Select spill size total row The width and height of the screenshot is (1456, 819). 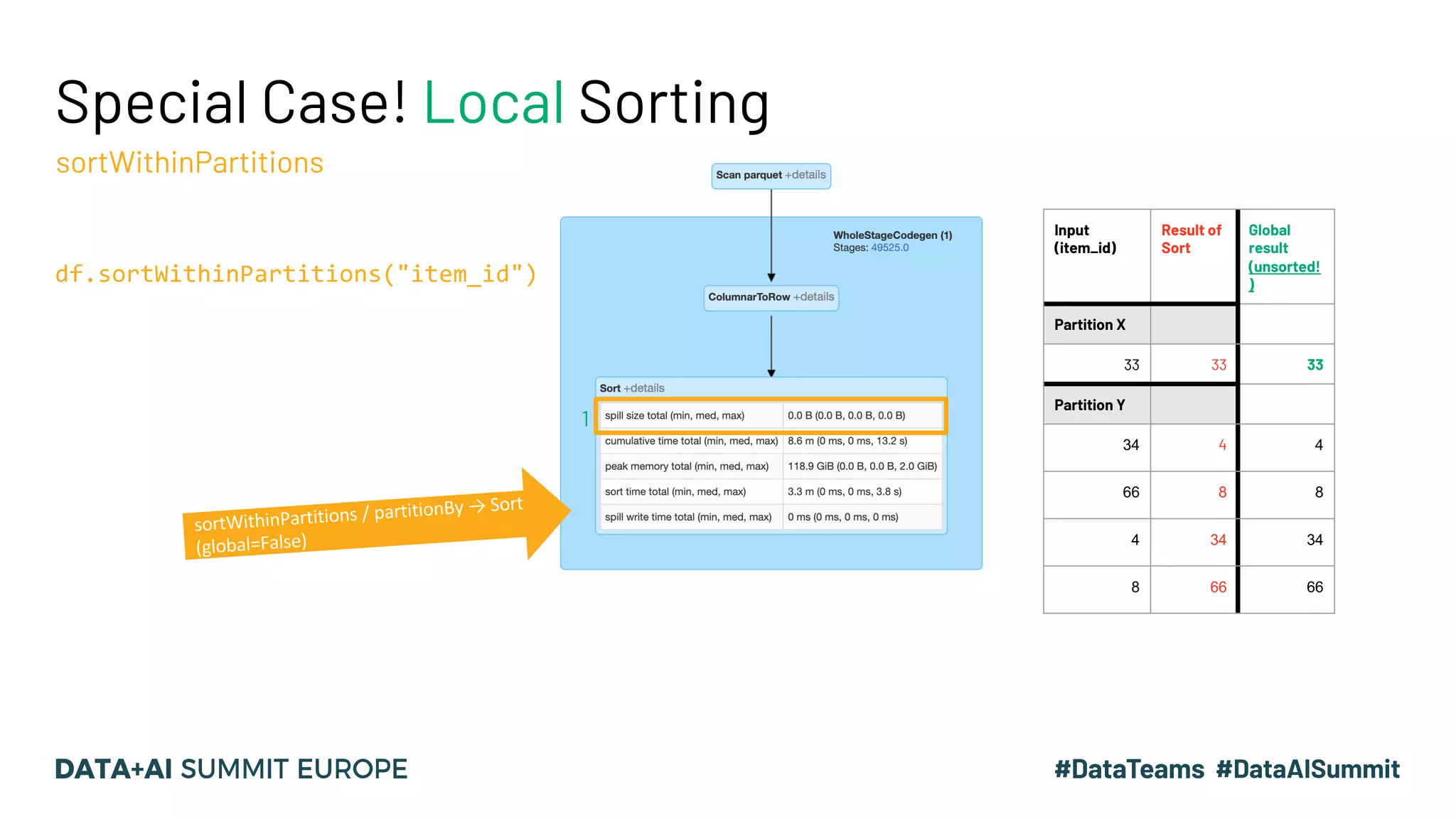[674, 416]
